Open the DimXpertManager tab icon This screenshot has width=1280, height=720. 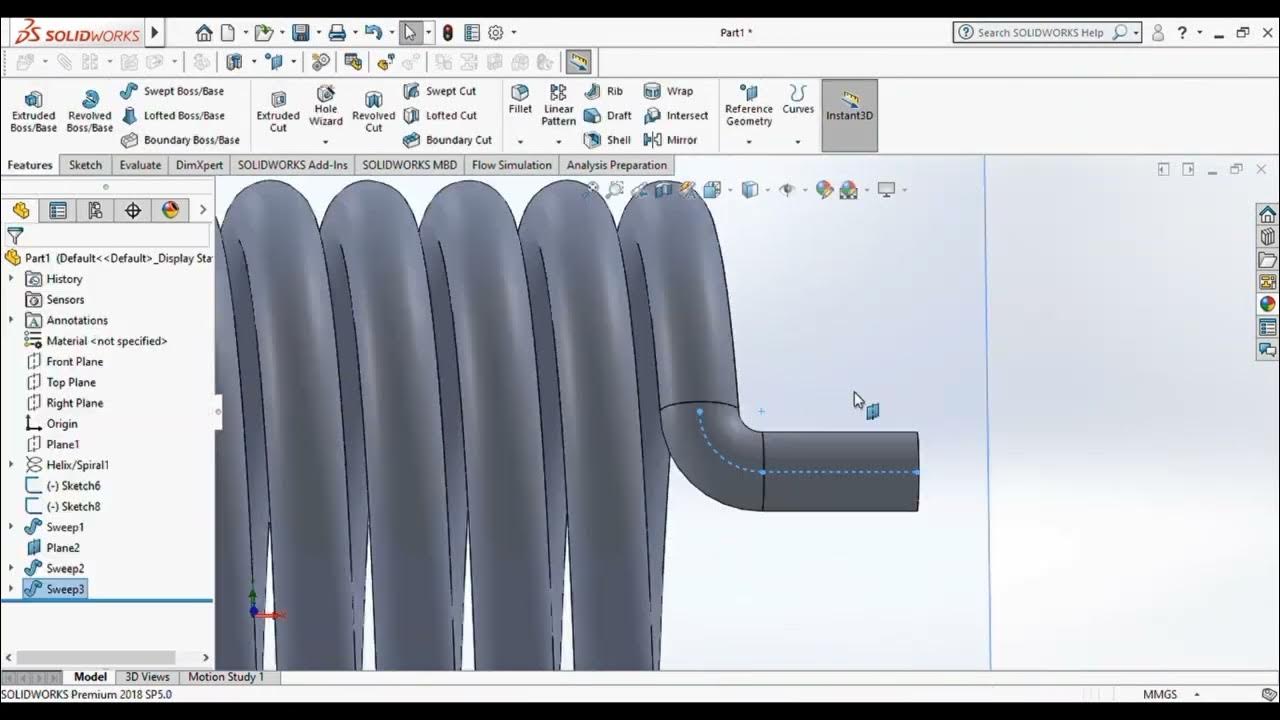tap(133, 210)
